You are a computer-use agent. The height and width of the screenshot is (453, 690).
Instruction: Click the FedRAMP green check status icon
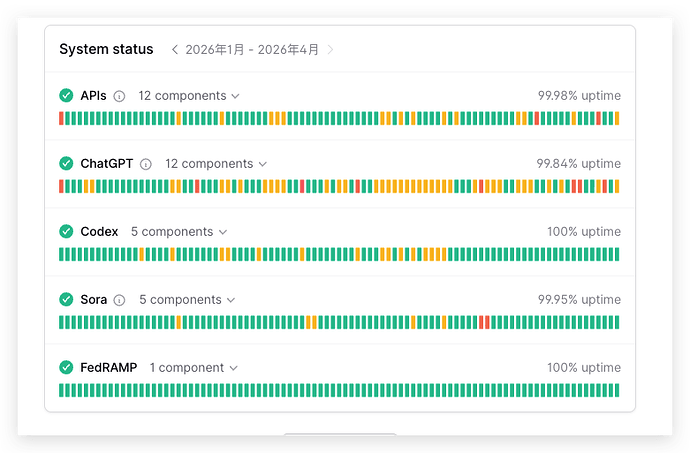66,367
